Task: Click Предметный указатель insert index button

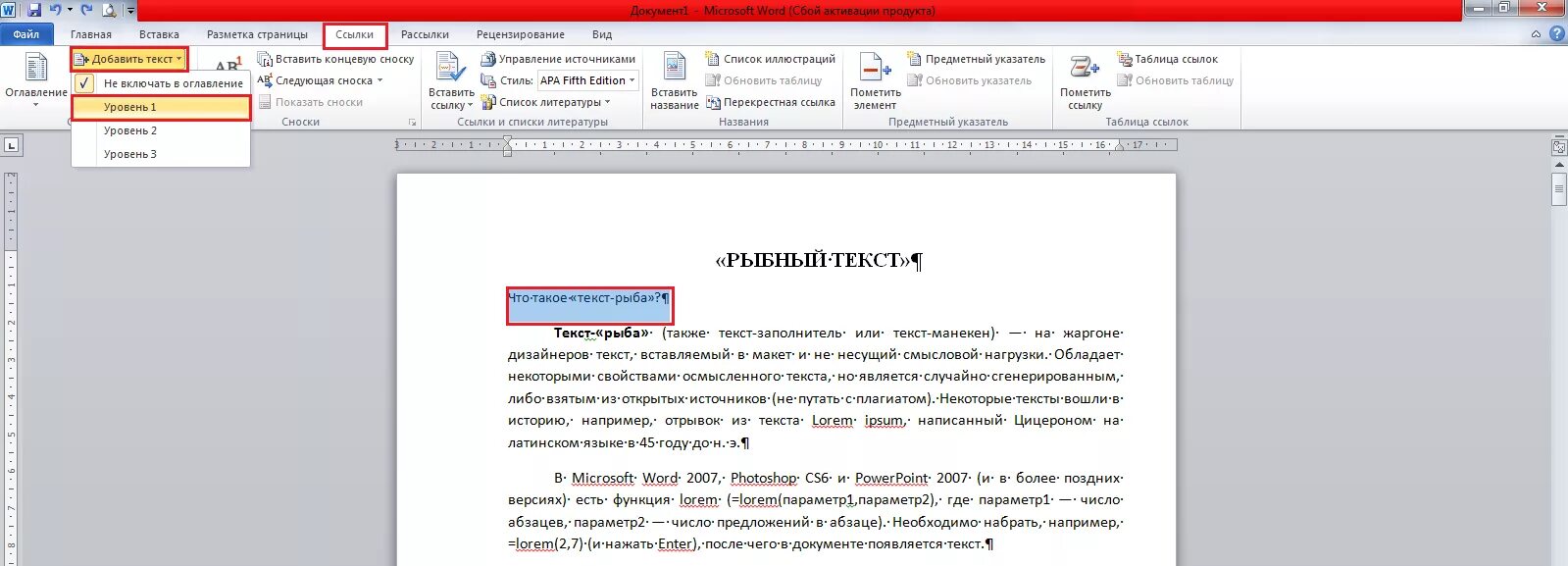Action: (977, 59)
